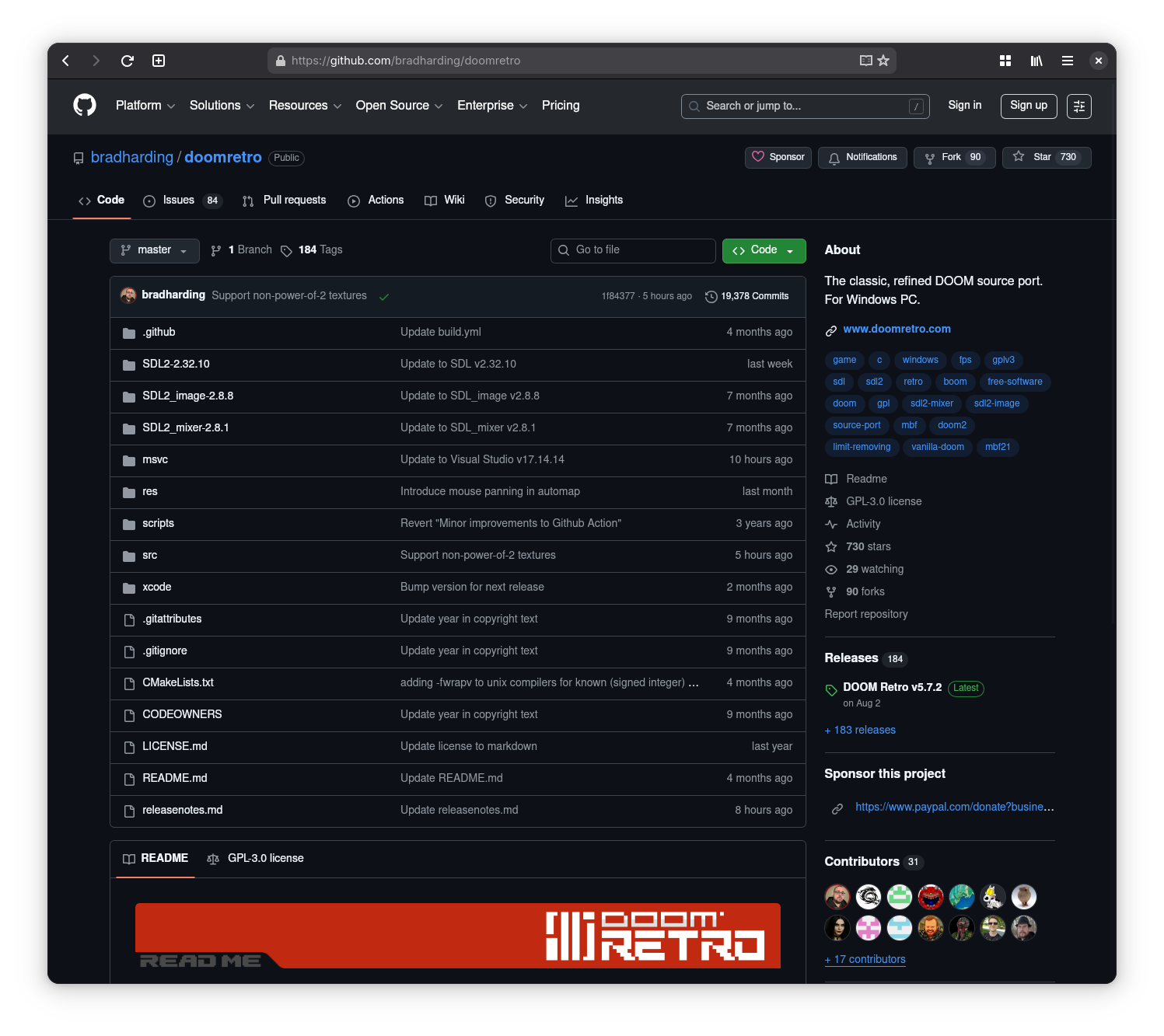Image resolution: width=1164 pixels, height=1036 pixels.
Task: Open the PayPal donate sponsor link
Action: point(955,808)
